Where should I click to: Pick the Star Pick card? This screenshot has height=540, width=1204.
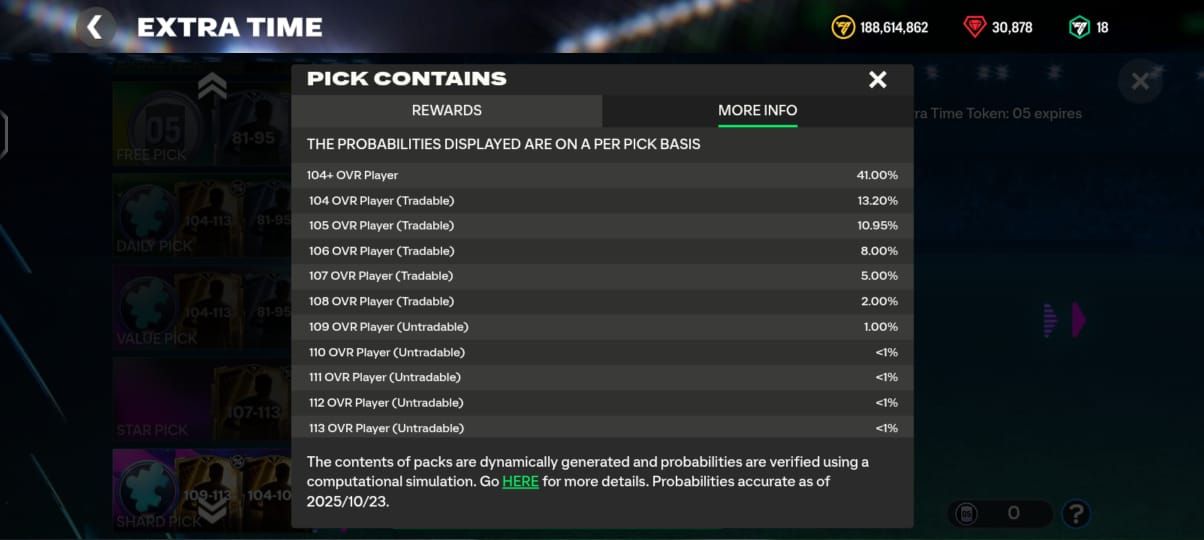[x=200, y=400]
